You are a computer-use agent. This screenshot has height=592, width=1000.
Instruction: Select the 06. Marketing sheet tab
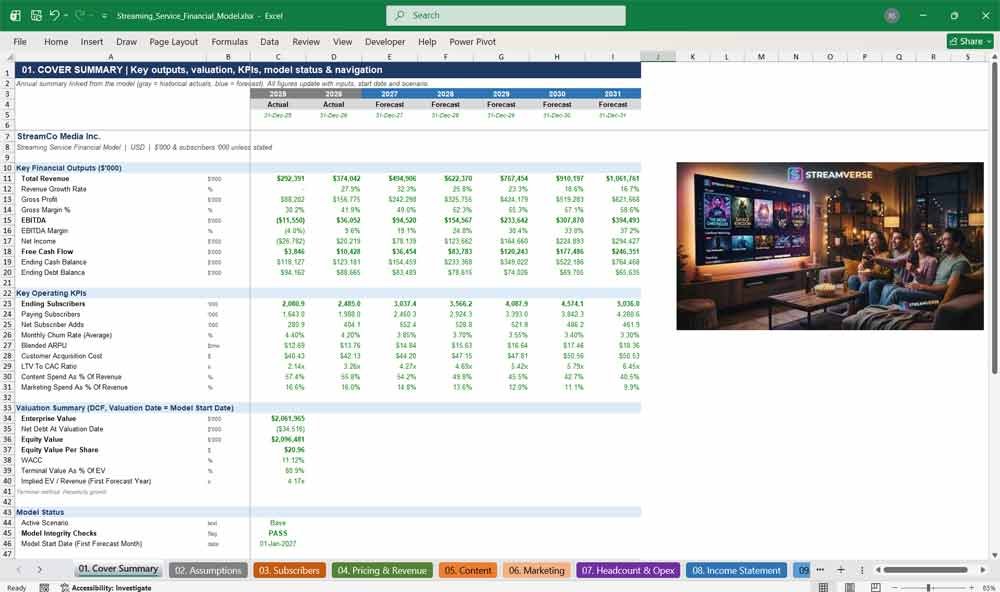coord(536,570)
